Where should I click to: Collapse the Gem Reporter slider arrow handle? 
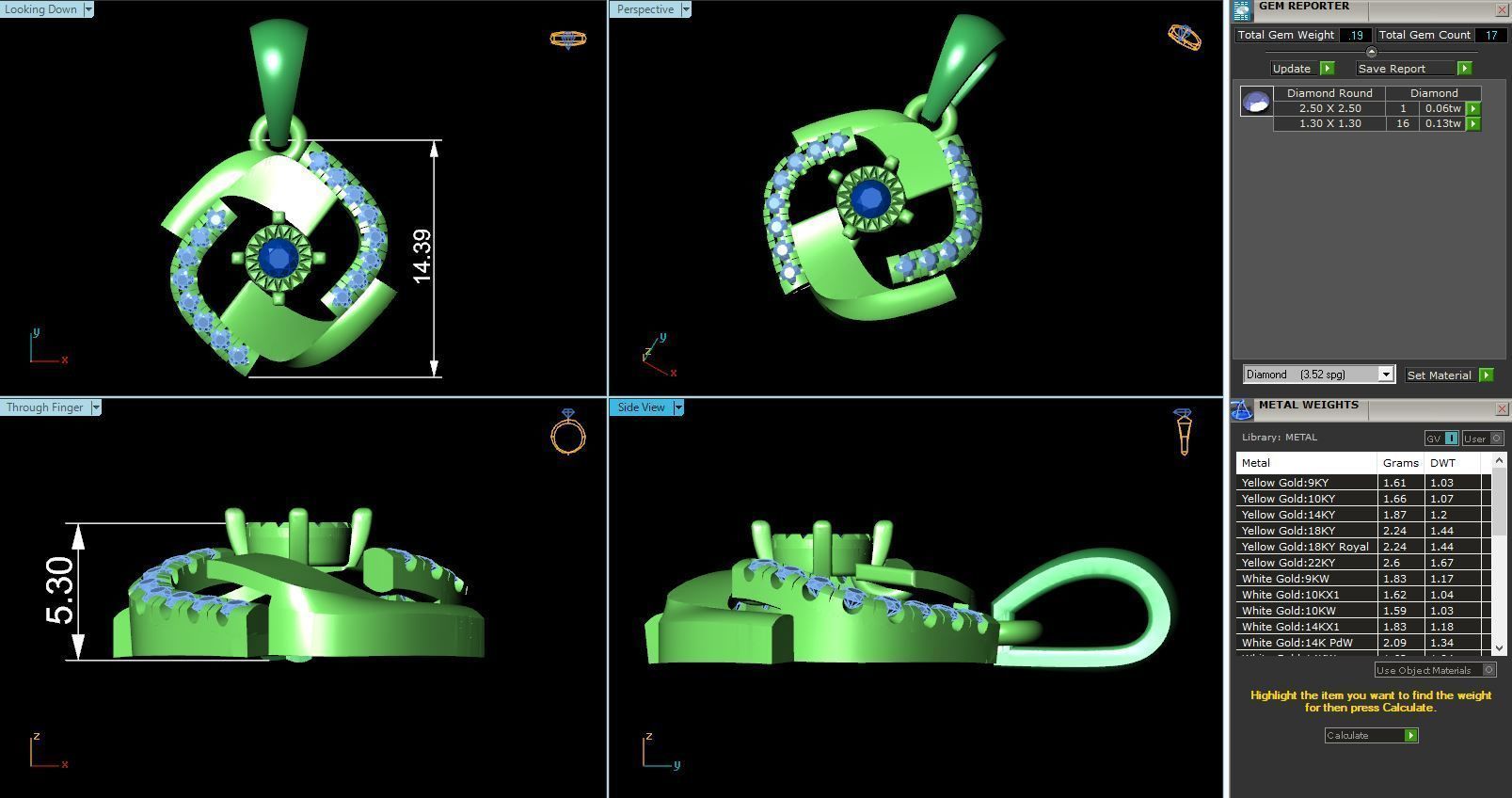(1371, 52)
